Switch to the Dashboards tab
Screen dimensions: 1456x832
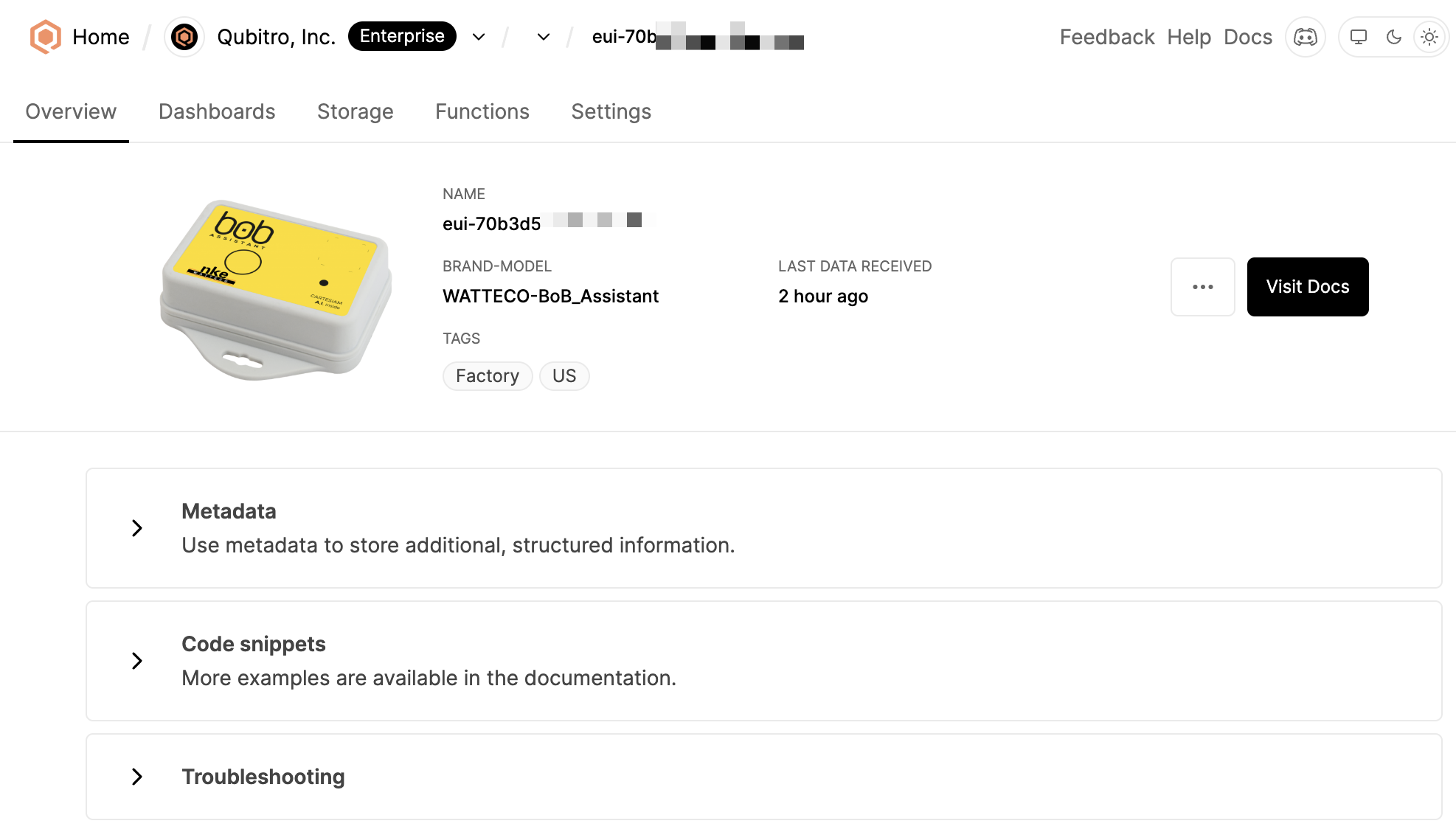[x=217, y=111]
